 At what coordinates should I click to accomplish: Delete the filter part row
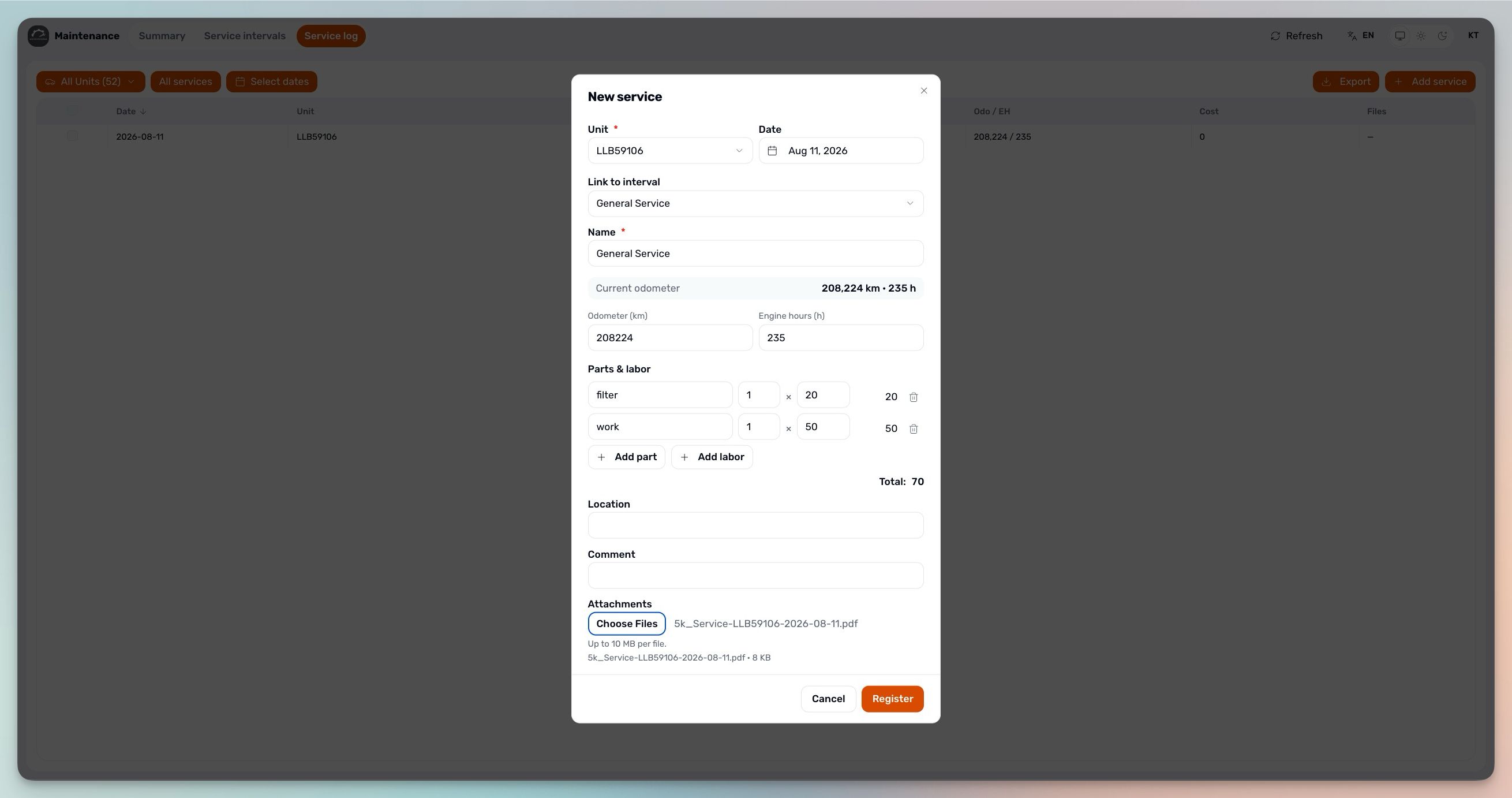(x=914, y=397)
